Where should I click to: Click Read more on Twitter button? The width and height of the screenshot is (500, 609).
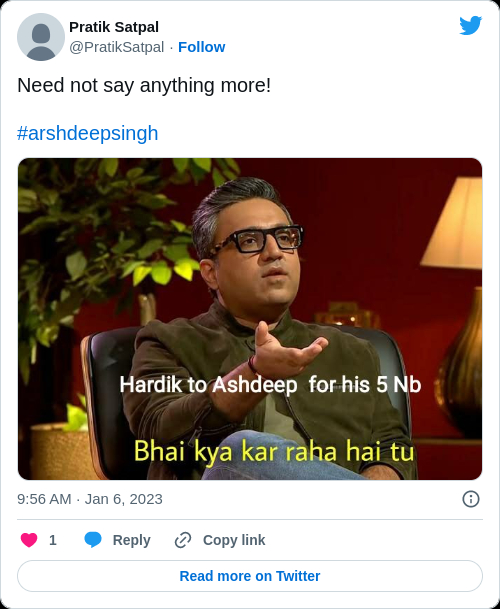(250, 576)
